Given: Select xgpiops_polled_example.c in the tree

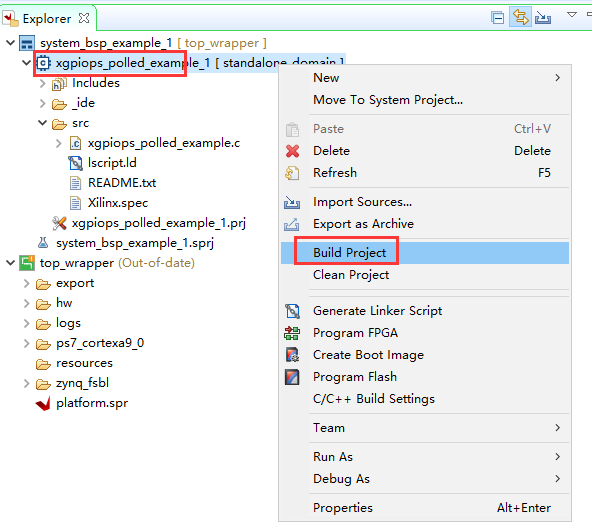Looking at the screenshot, I should click(164, 143).
